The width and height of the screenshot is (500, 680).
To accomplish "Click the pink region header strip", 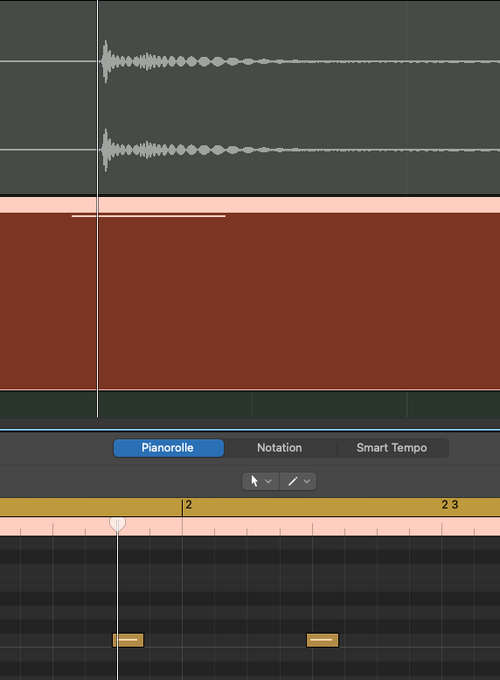I will [x=250, y=205].
